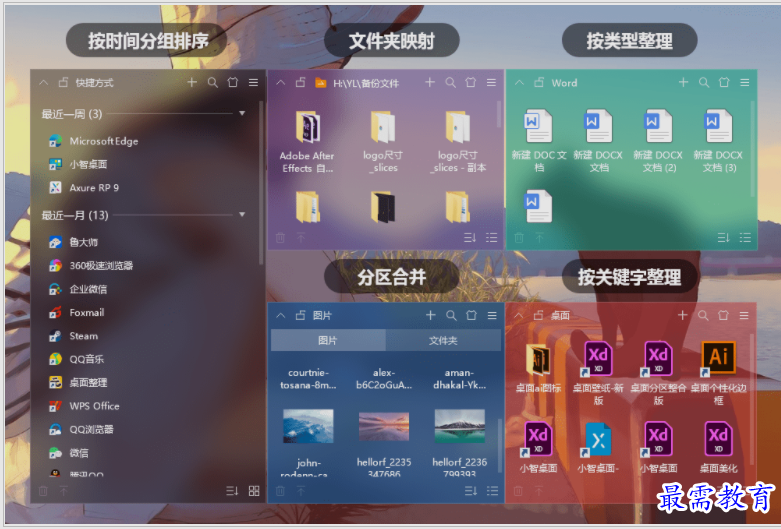781x529 pixels.
Task: Open QQ音乐 shortcut
Action: [76, 359]
